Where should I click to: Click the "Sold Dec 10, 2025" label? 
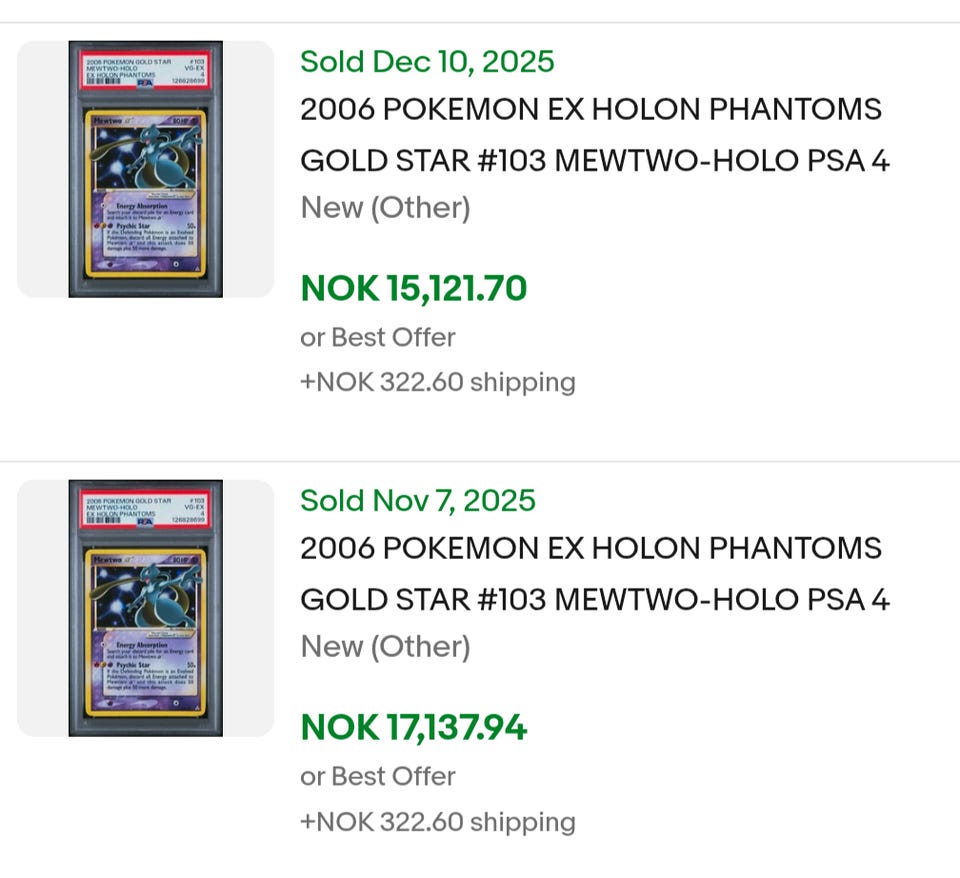click(x=427, y=62)
